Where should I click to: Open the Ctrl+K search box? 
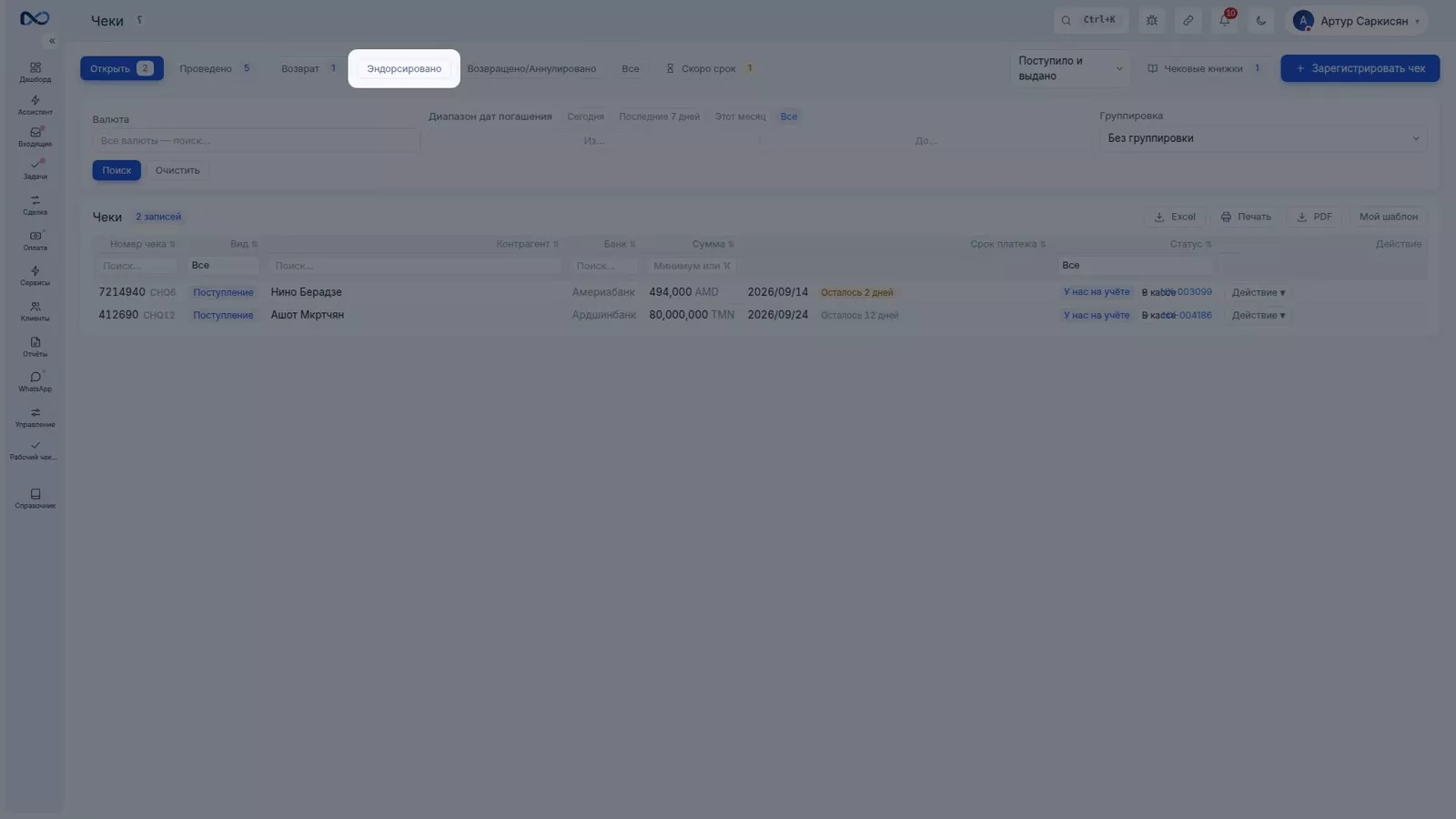[x=1091, y=20]
